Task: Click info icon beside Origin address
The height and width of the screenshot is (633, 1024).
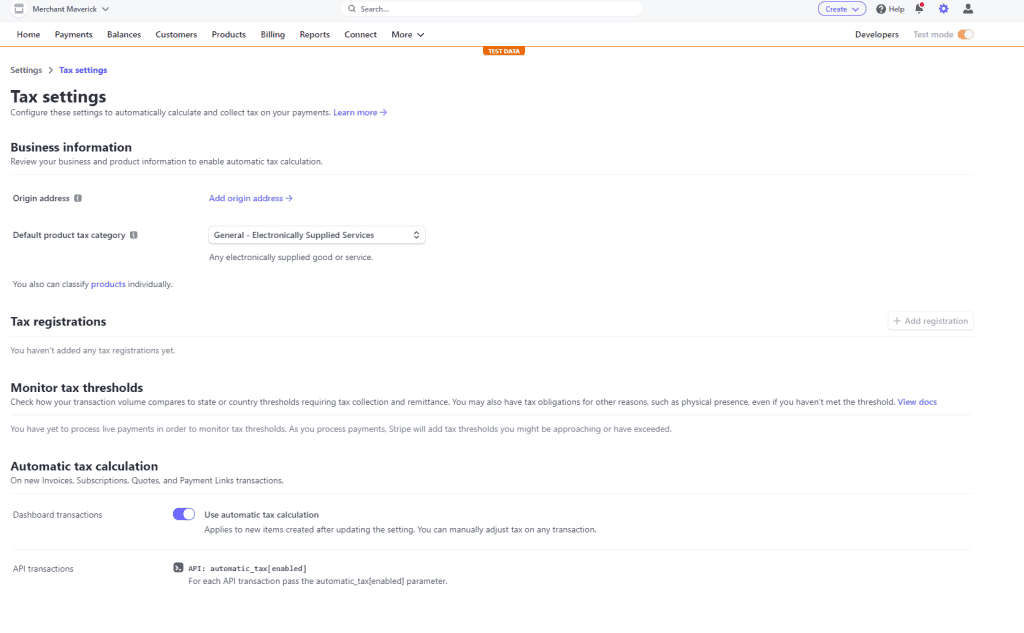Action: (x=78, y=199)
